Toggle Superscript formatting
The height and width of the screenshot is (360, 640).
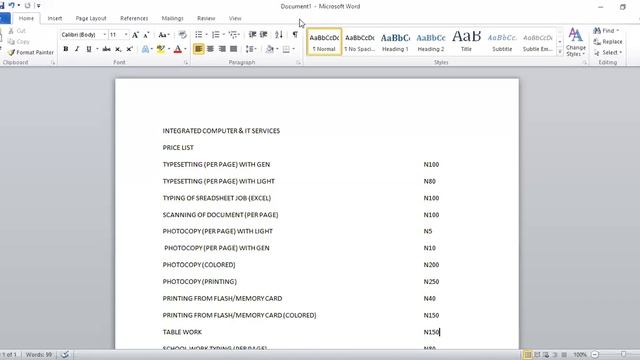coord(129,49)
